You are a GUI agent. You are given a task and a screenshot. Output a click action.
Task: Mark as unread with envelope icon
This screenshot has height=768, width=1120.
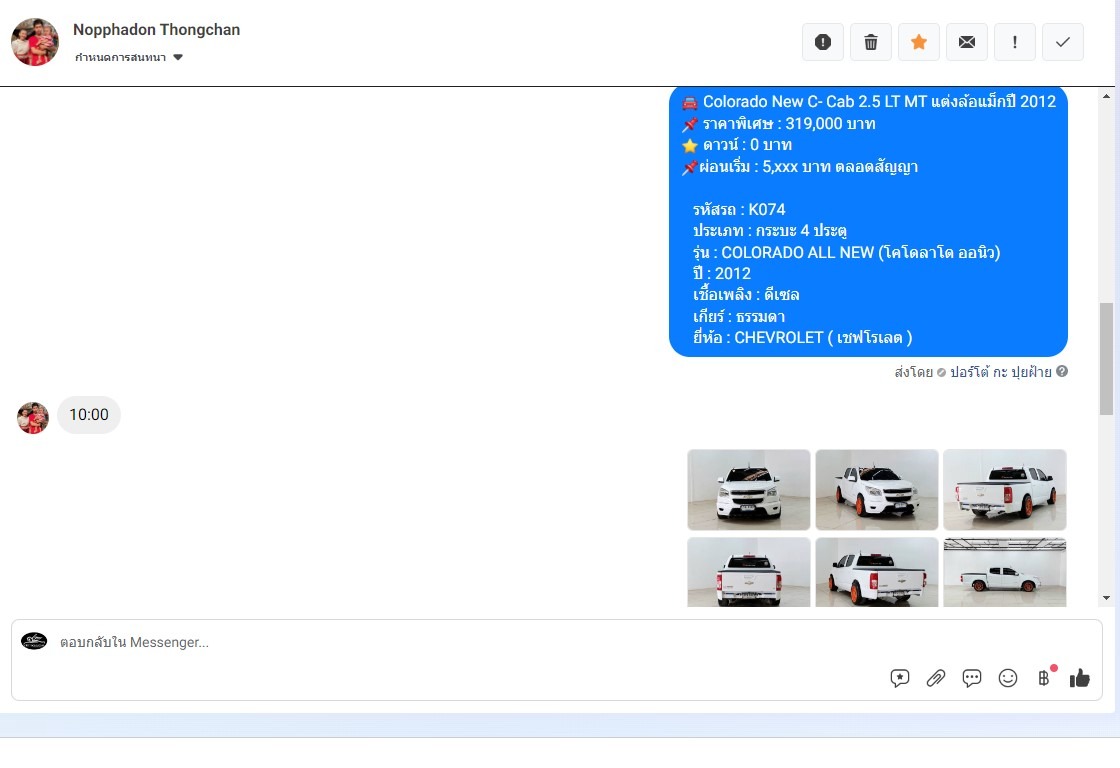click(x=966, y=42)
